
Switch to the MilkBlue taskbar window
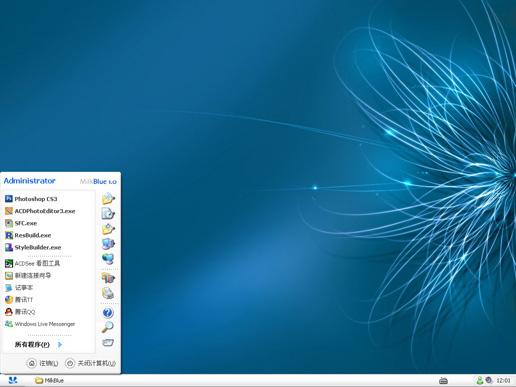tap(49, 380)
